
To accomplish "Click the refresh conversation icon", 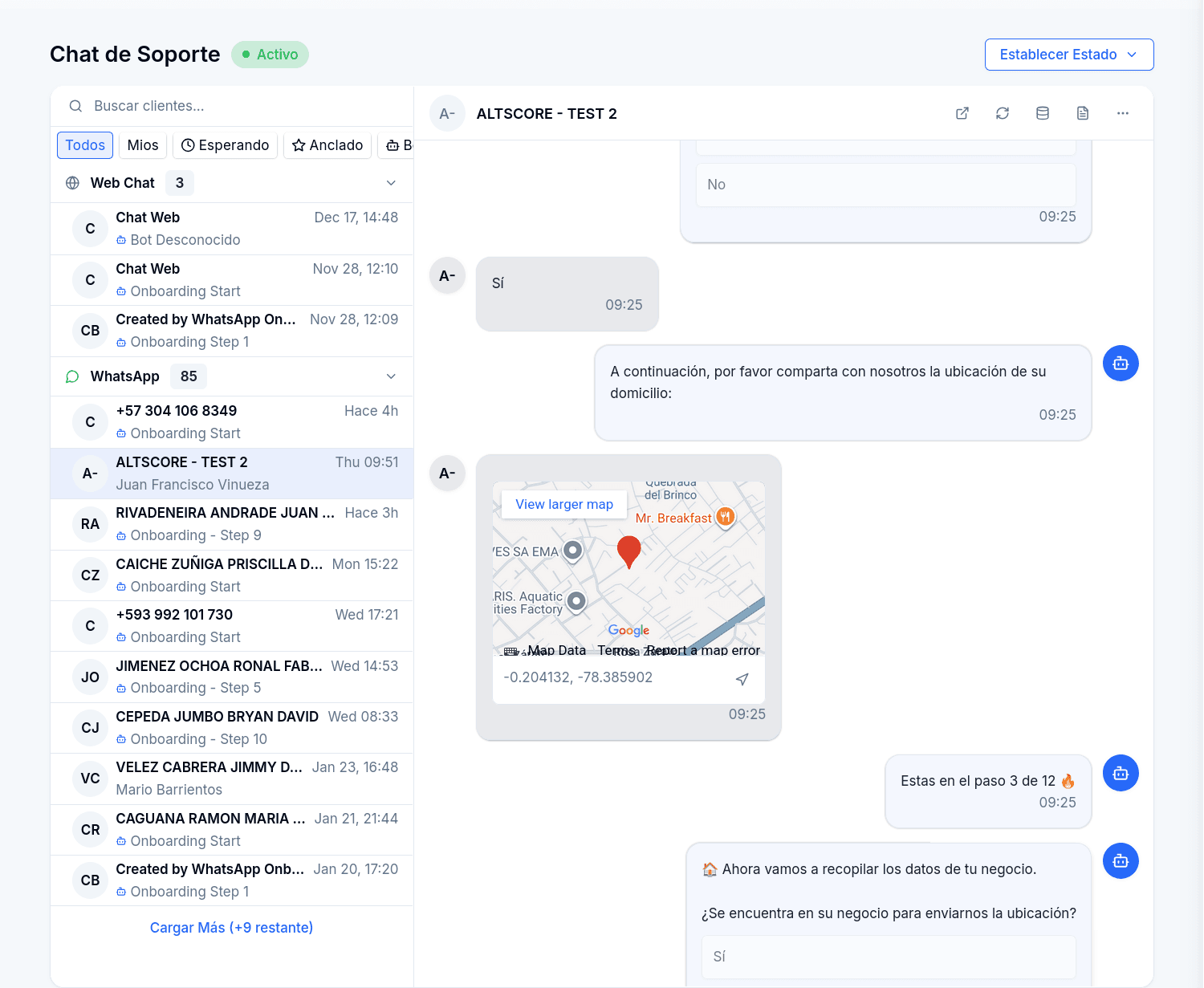I will tap(1003, 113).
